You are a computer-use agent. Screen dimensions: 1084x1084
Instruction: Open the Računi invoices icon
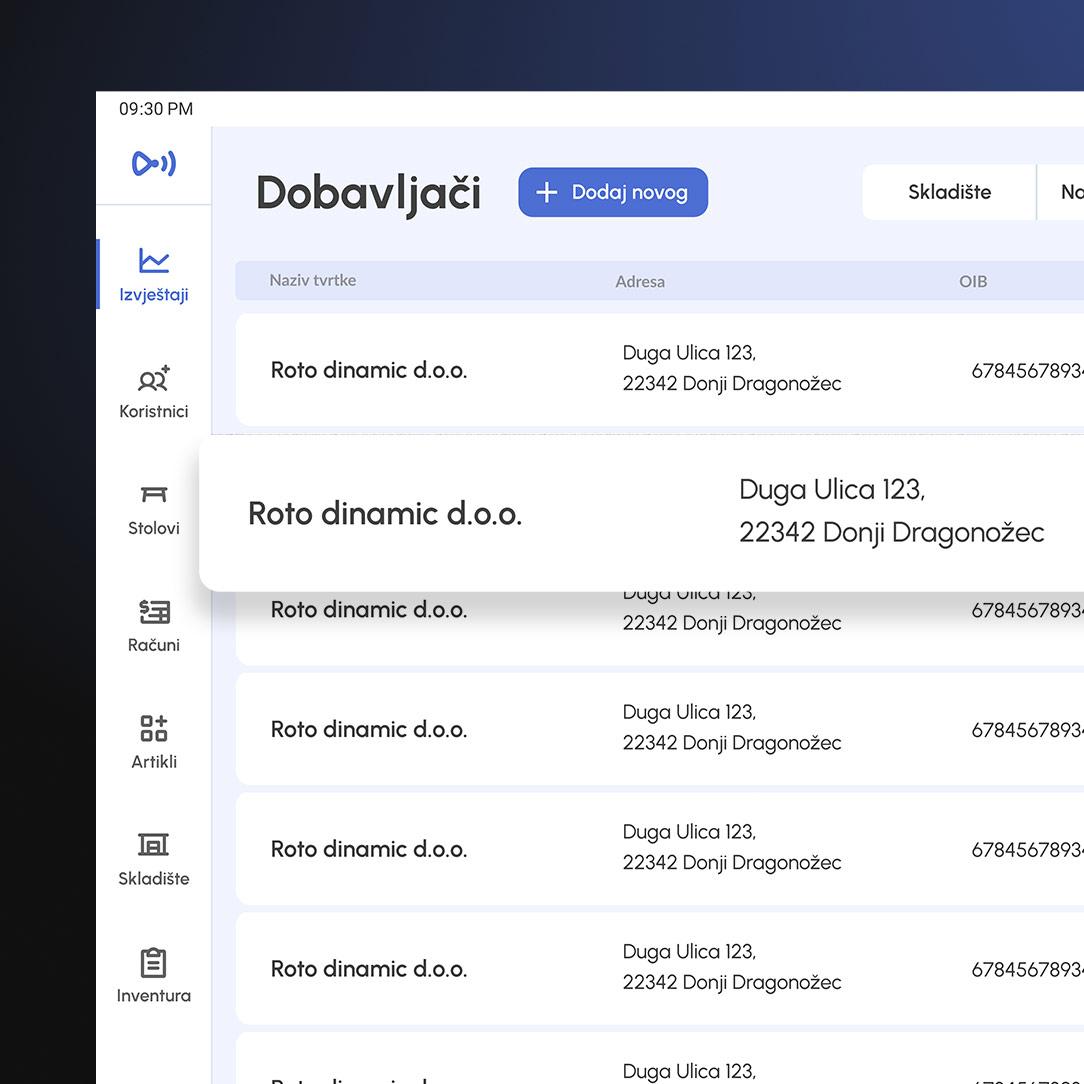click(153, 612)
